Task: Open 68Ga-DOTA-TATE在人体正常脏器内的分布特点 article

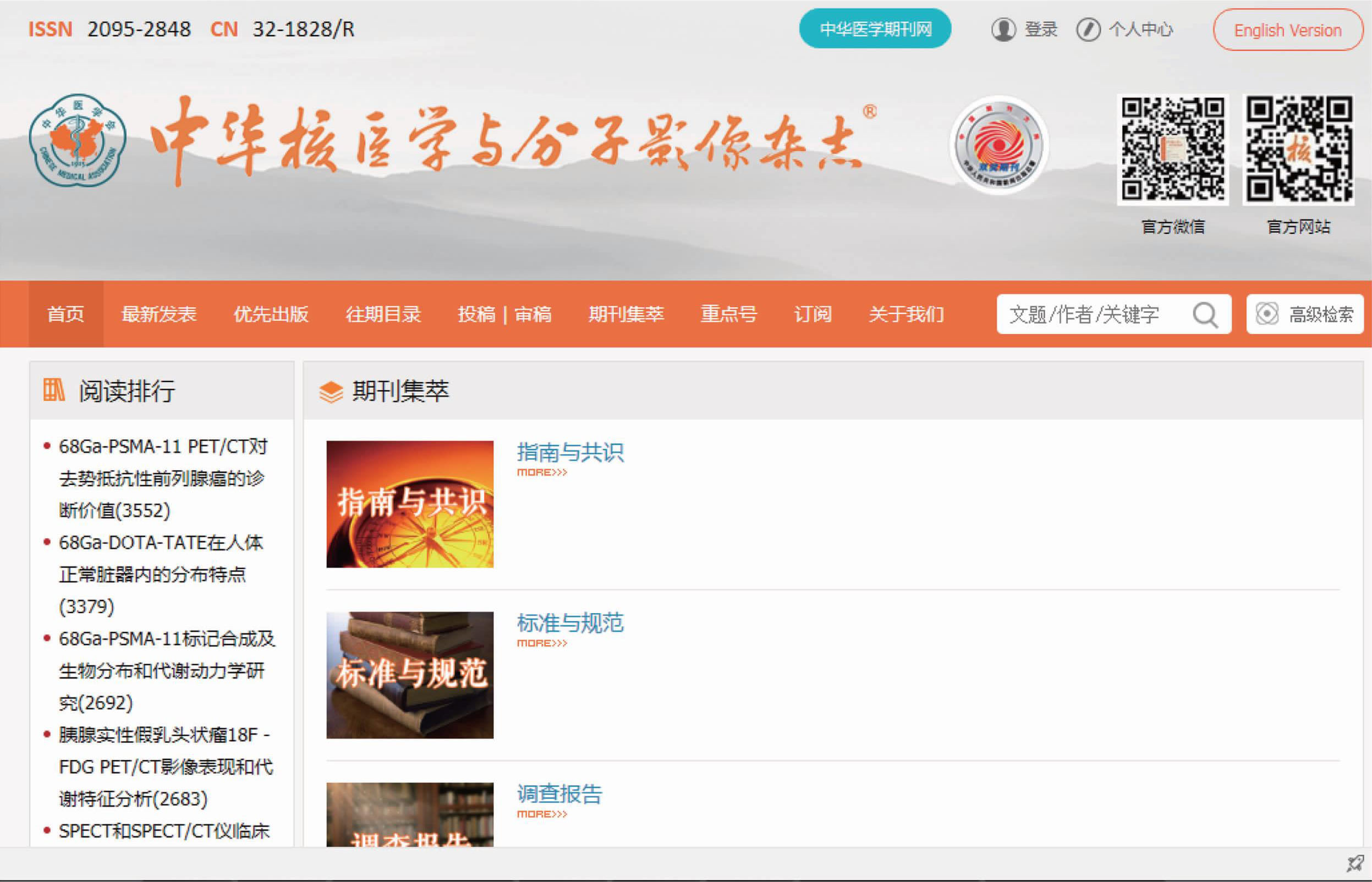Action: 161,575
